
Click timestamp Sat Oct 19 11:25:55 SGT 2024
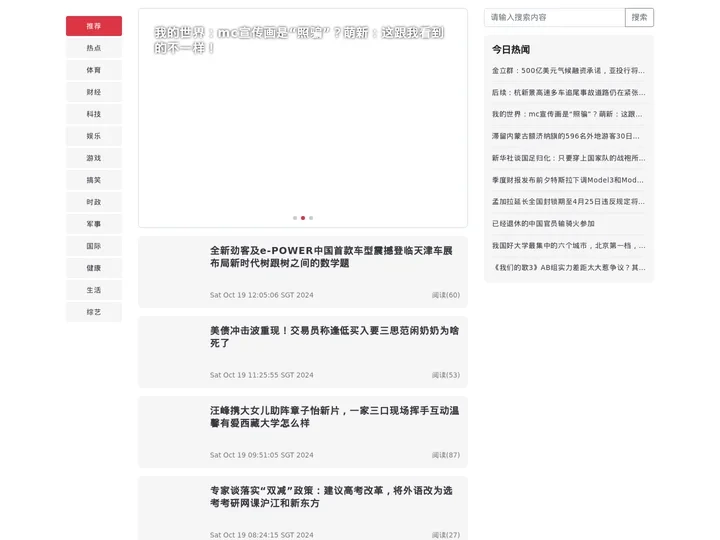click(x=262, y=375)
